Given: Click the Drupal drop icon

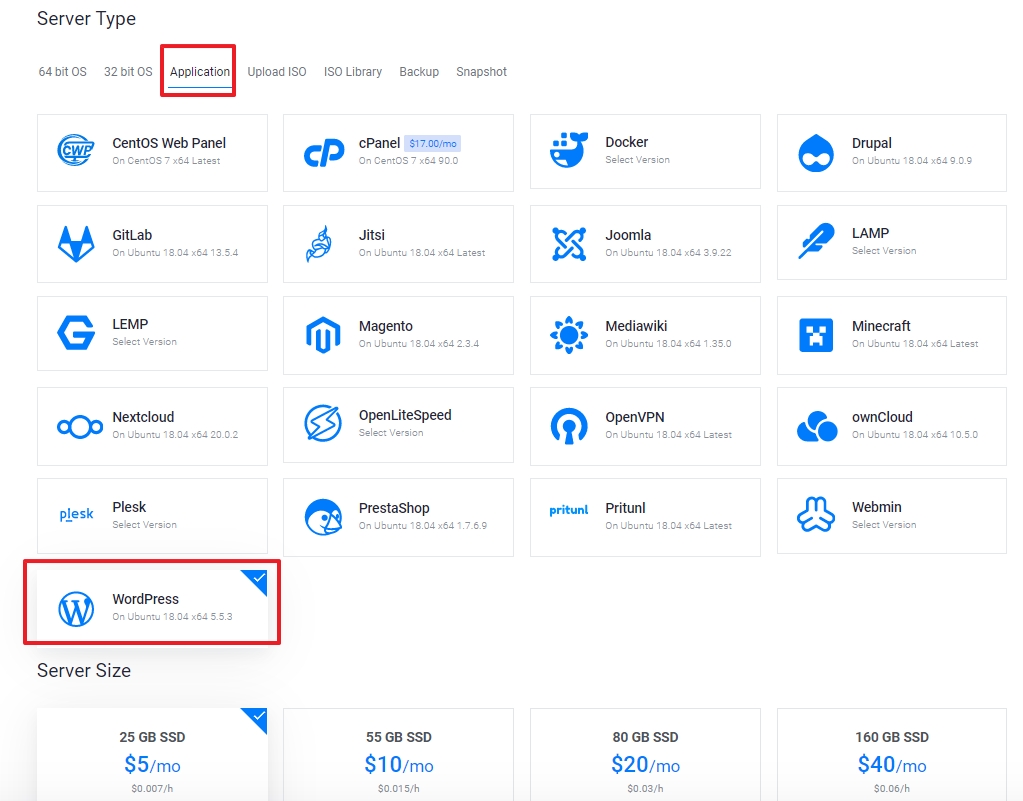Looking at the screenshot, I should point(816,153).
